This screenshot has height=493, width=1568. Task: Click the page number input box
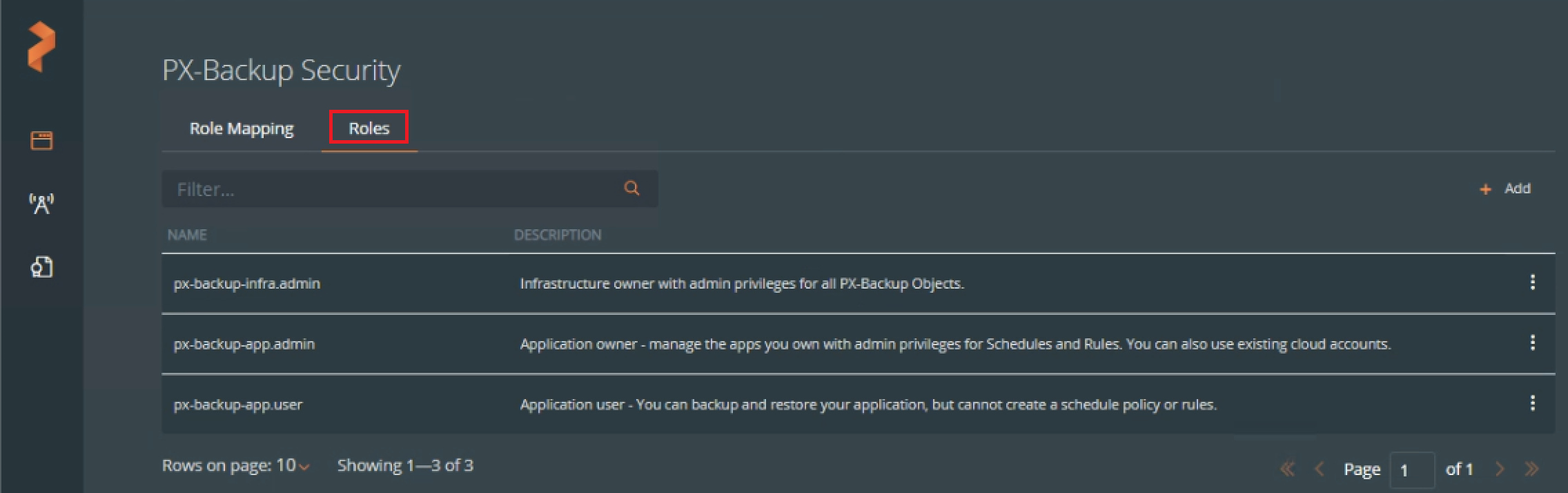(1412, 470)
